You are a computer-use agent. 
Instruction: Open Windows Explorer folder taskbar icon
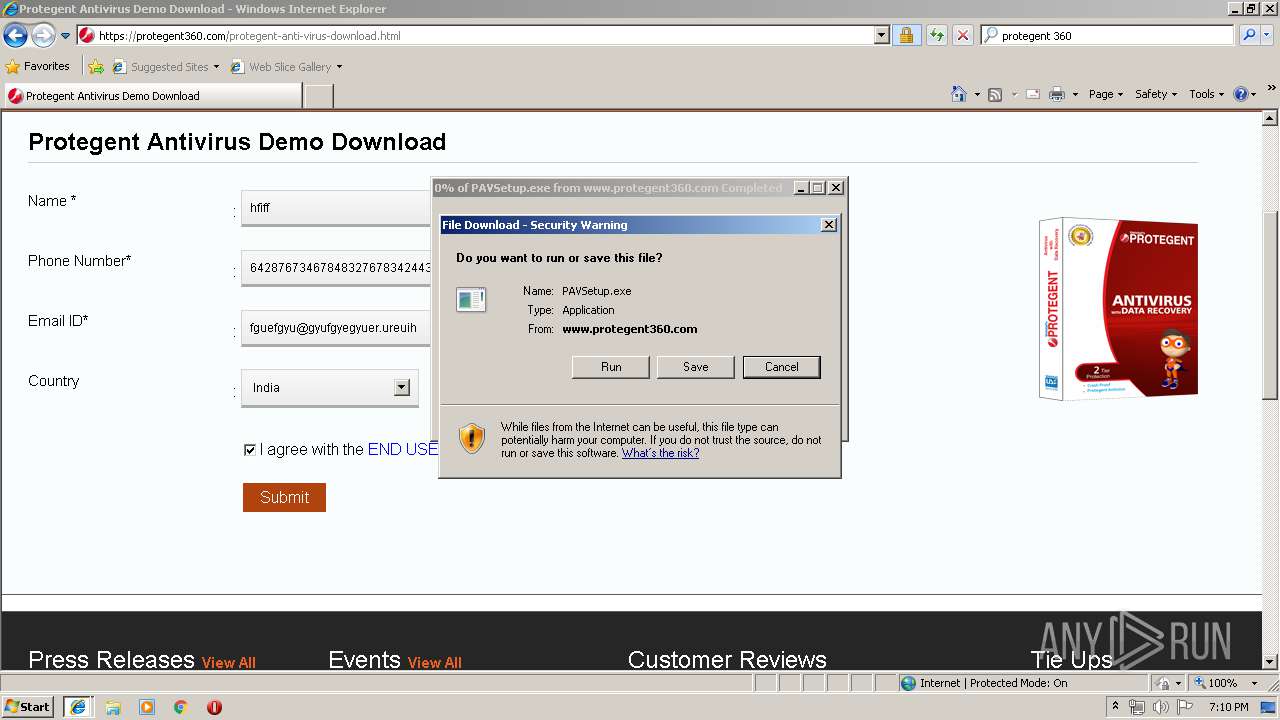113,707
